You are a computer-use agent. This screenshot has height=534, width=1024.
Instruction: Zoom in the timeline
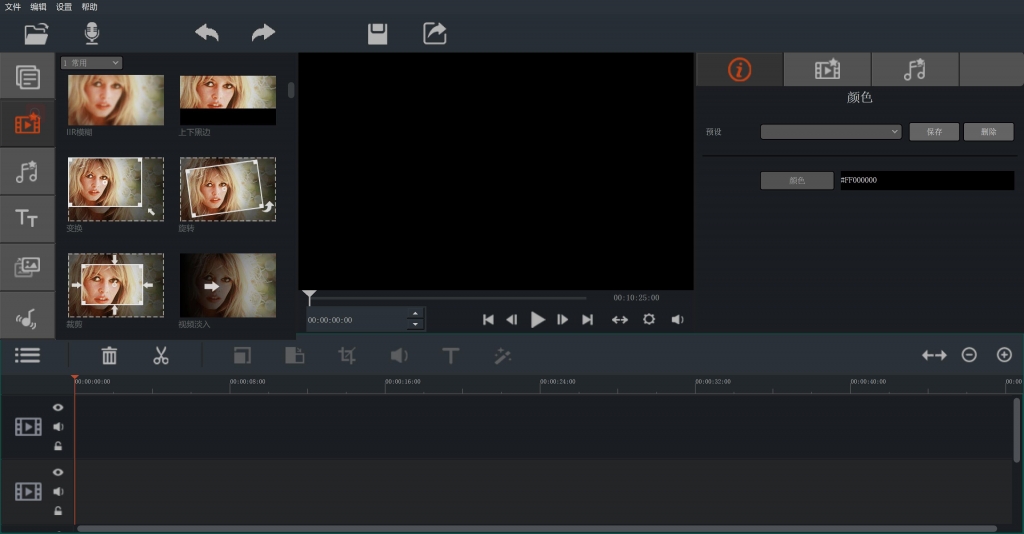1004,354
